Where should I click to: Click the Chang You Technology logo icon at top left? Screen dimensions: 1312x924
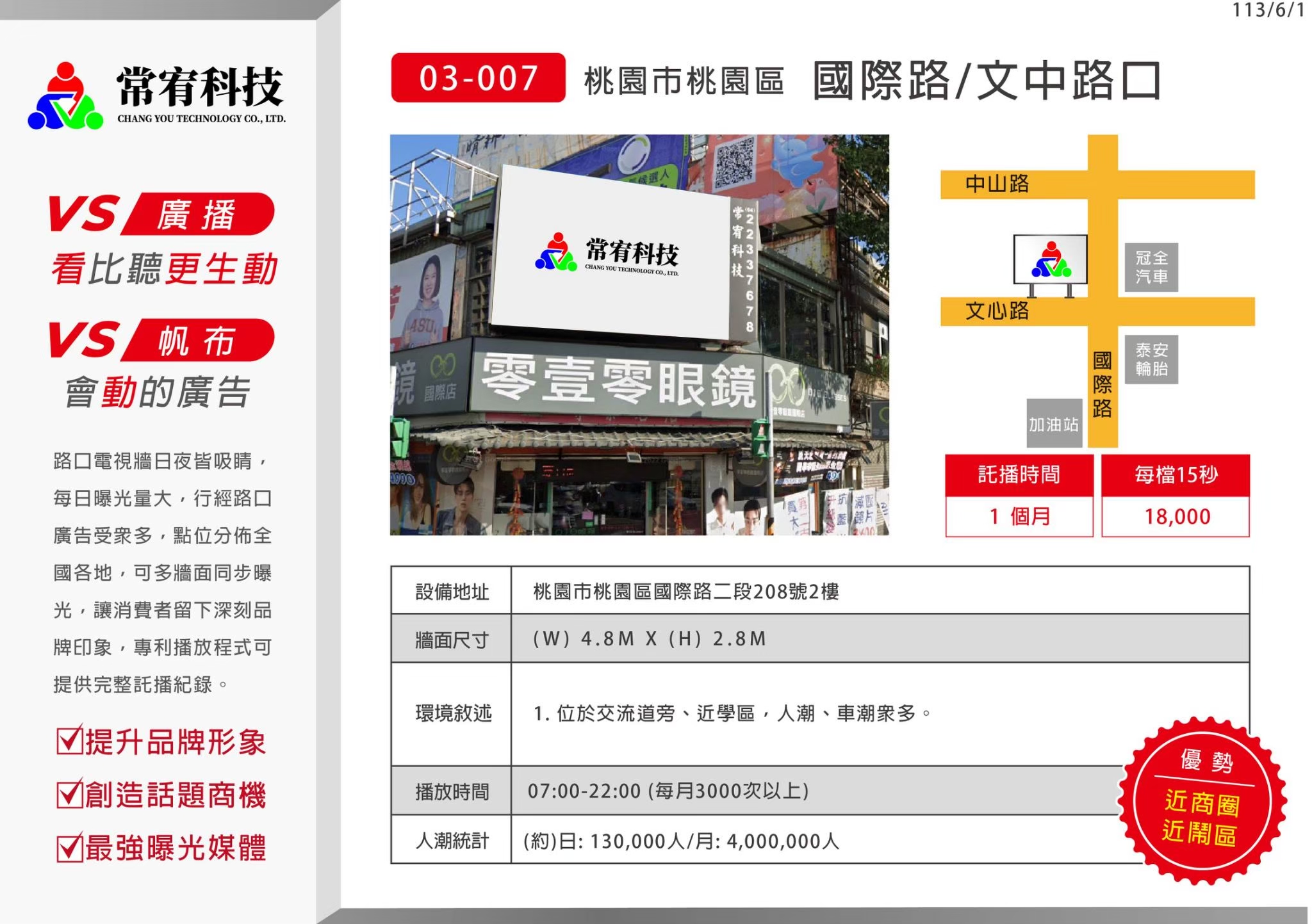(x=65, y=96)
